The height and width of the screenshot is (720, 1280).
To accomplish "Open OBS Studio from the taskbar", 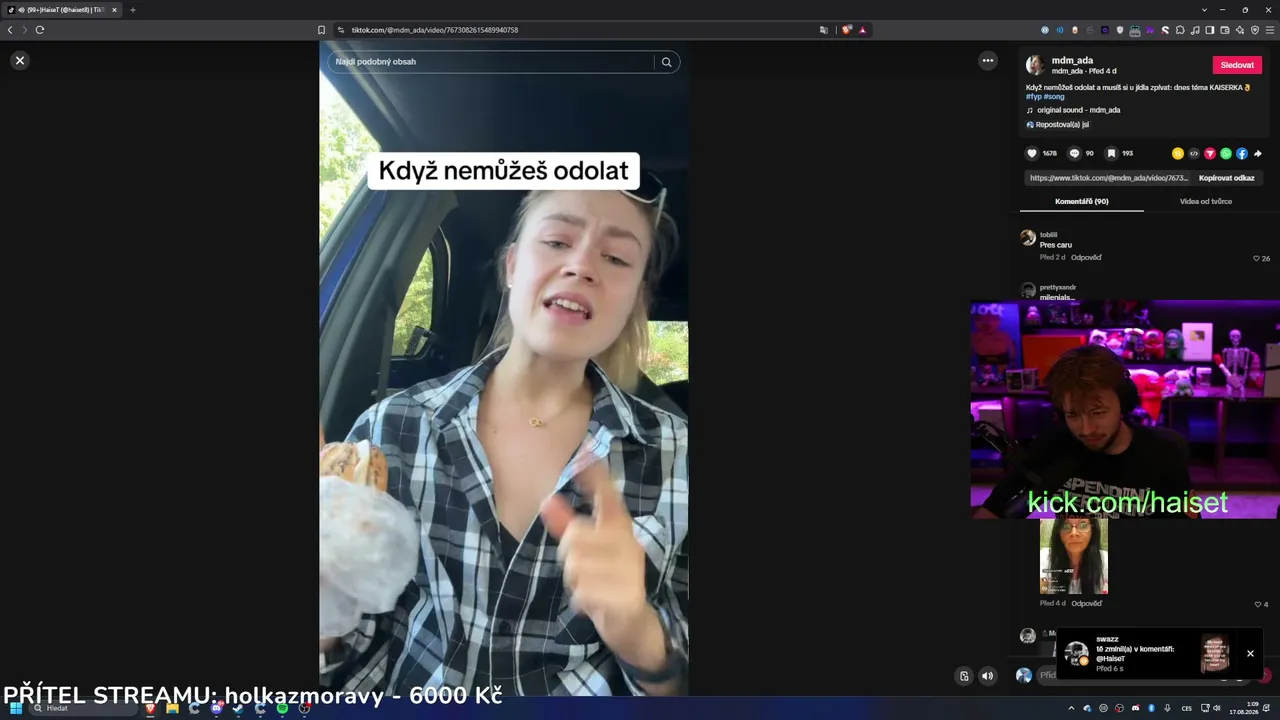I will click(305, 708).
